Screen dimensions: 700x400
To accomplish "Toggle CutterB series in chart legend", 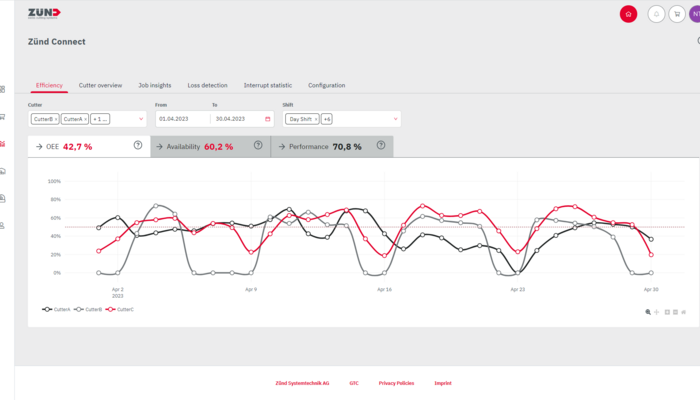I will pos(88,309).
